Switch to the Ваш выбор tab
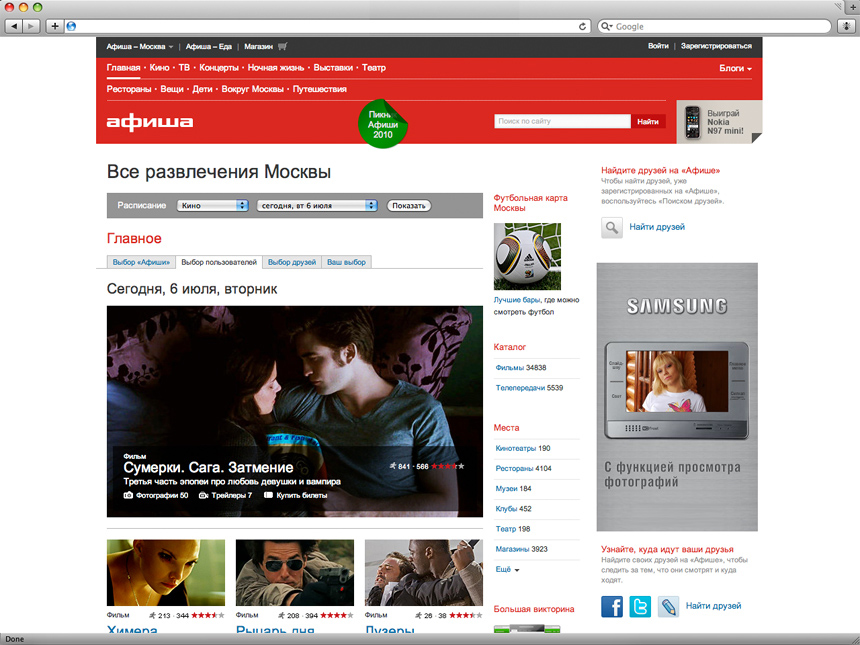Screen dimensions: 860x645 346,262
